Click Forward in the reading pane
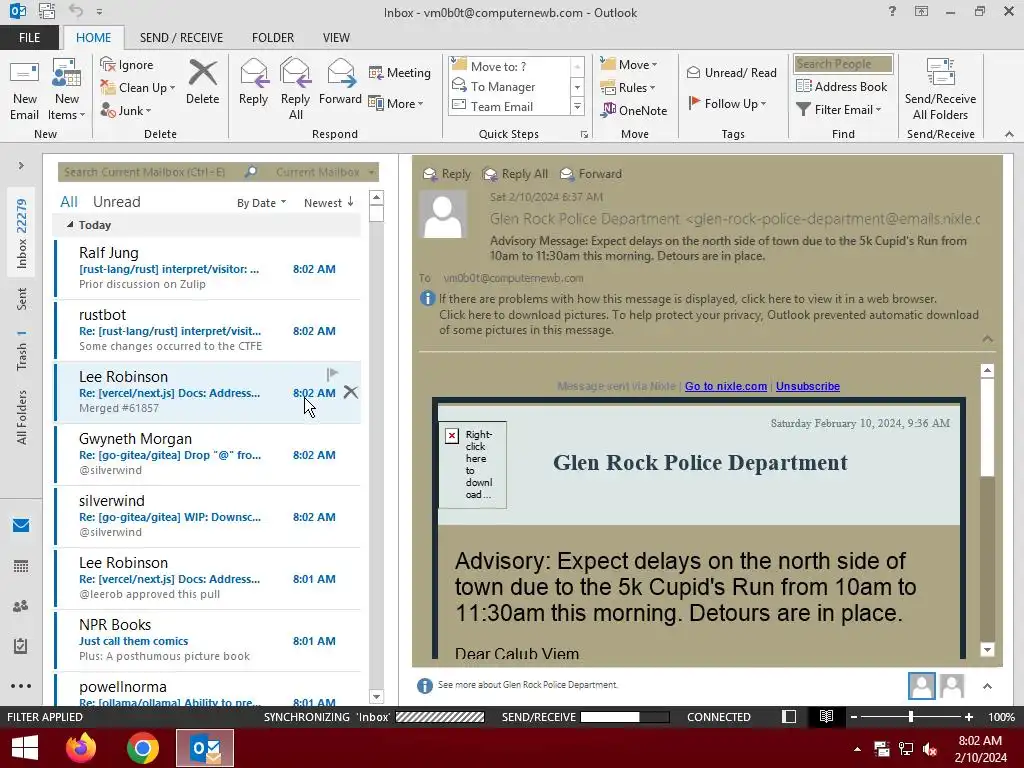This screenshot has width=1024, height=768. click(591, 174)
